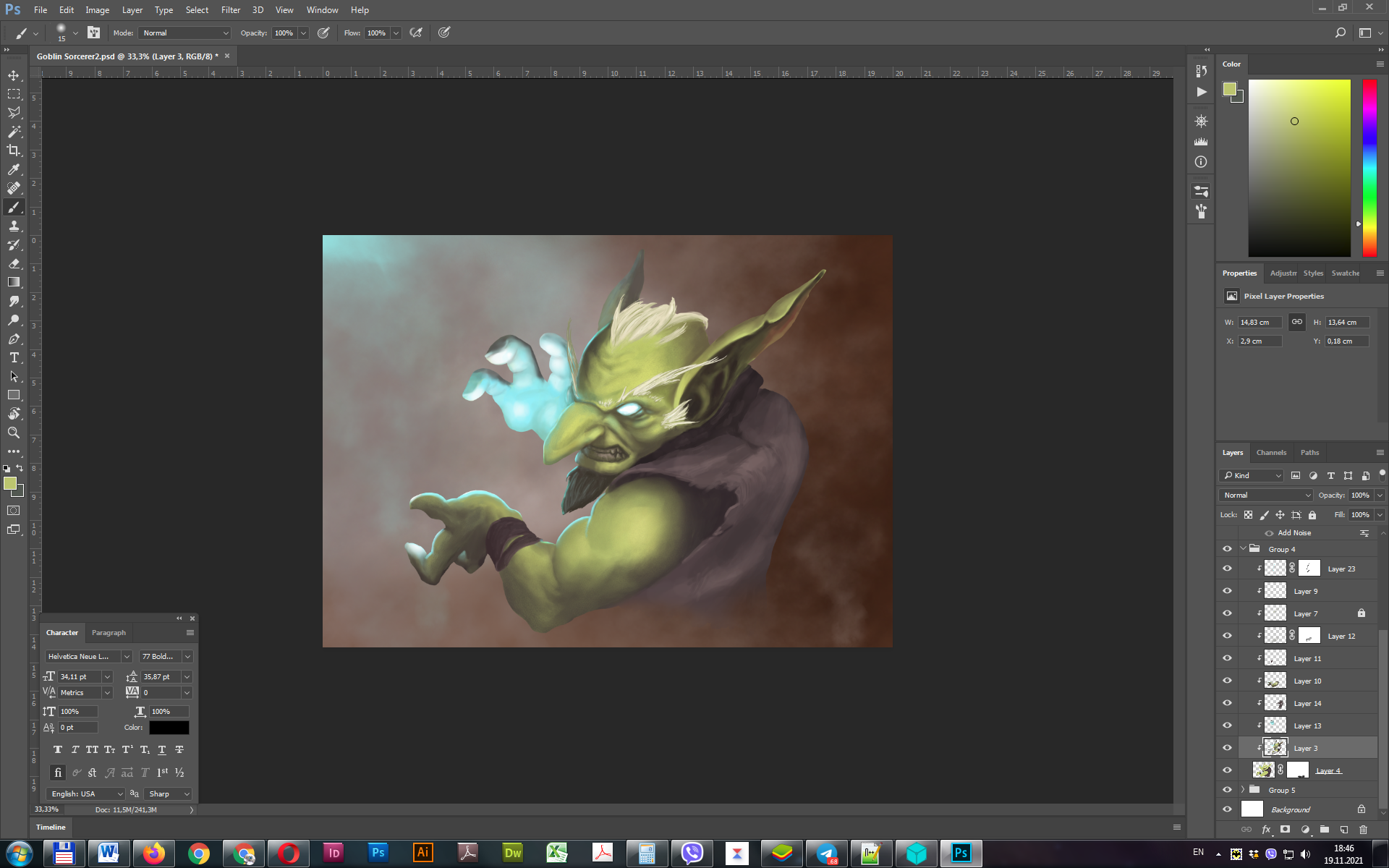Switch to the Channels tab

point(1271,452)
